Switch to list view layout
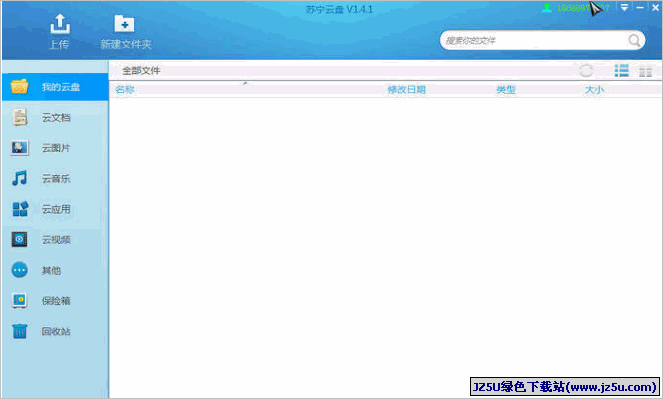 click(621, 71)
